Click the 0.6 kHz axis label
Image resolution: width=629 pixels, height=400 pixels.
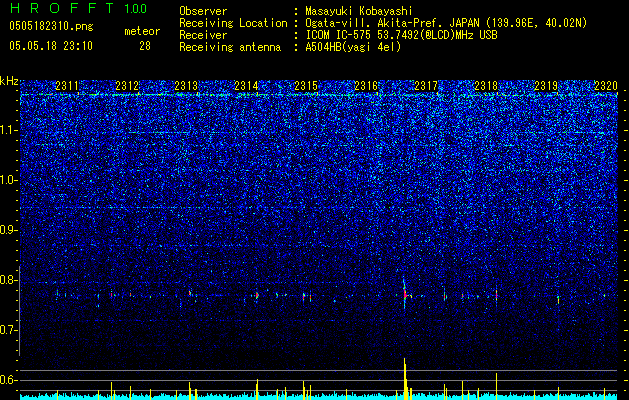(x=9, y=380)
